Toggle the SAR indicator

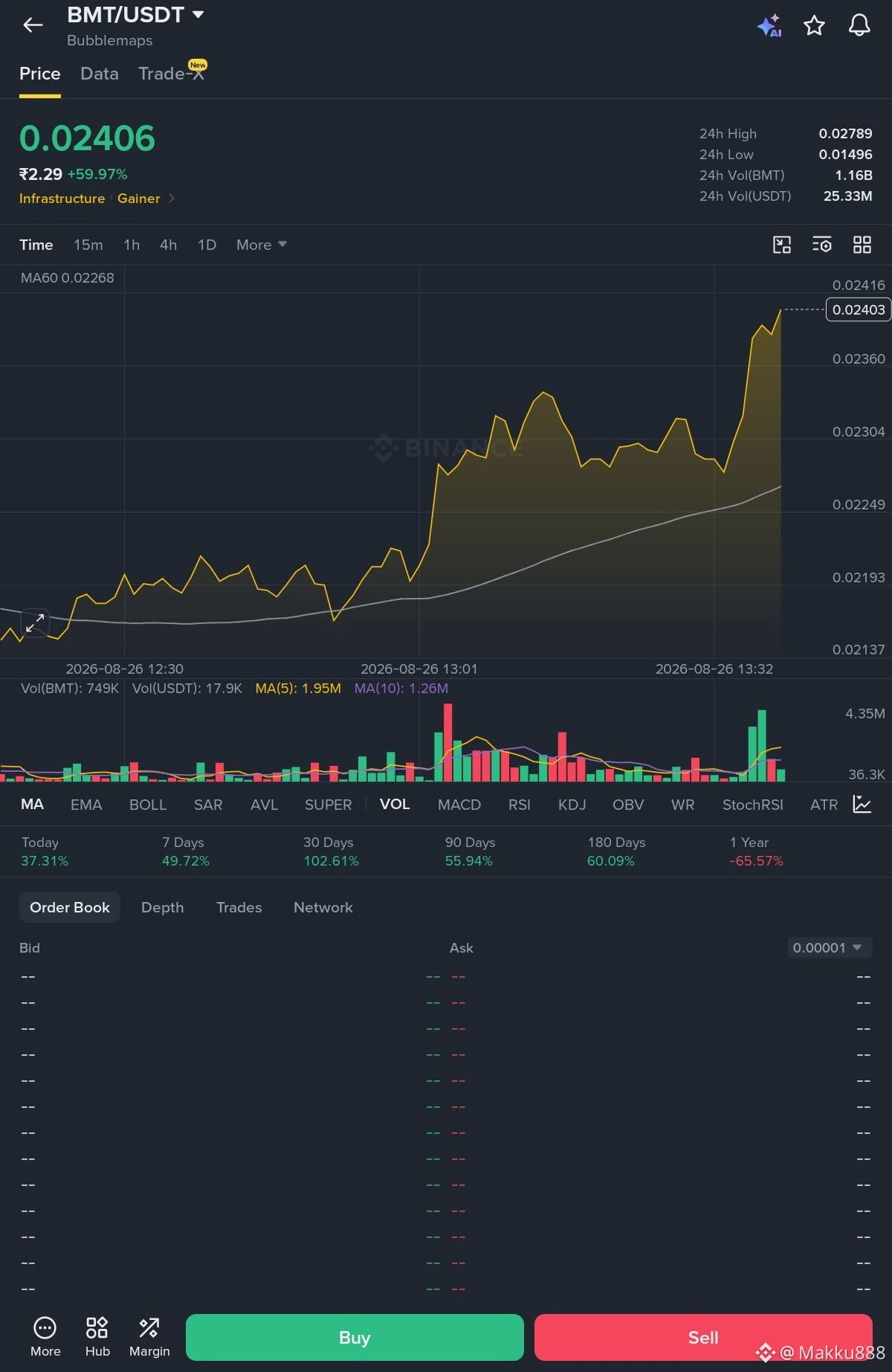(x=208, y=805)
